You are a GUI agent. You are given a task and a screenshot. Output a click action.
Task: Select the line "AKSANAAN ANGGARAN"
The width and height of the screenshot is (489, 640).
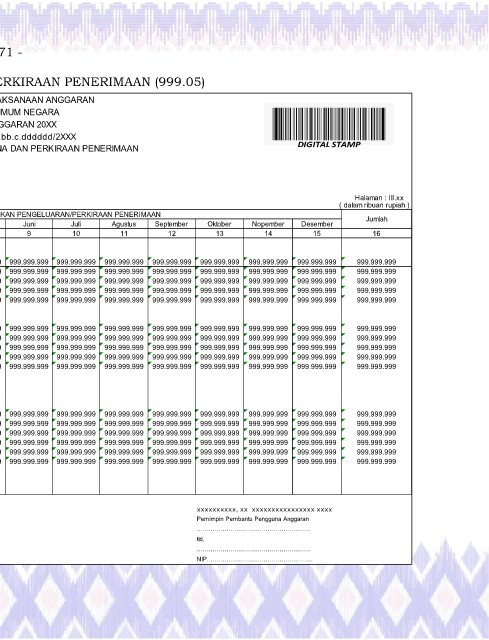tap(47, 100)
